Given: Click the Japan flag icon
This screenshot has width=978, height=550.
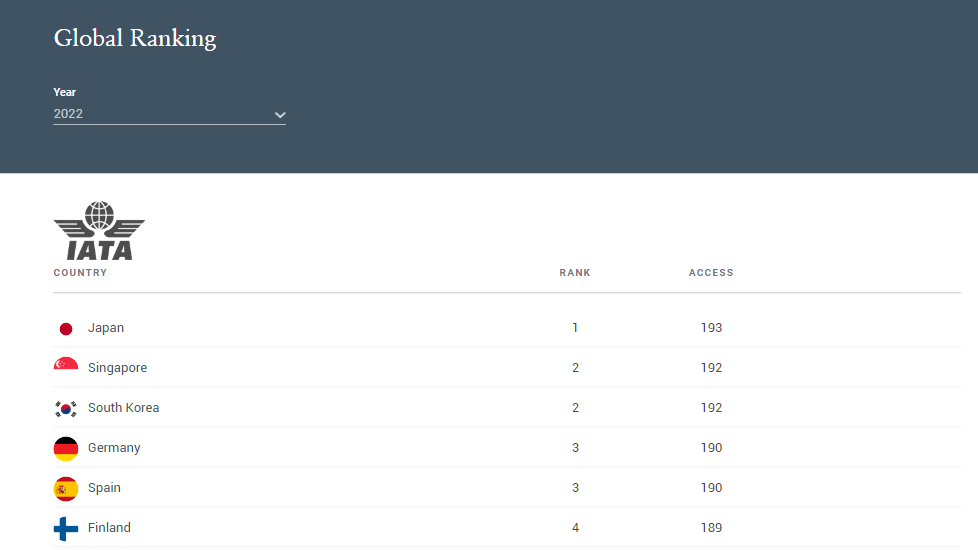Looking at the screenshot, I should (65, 329).
